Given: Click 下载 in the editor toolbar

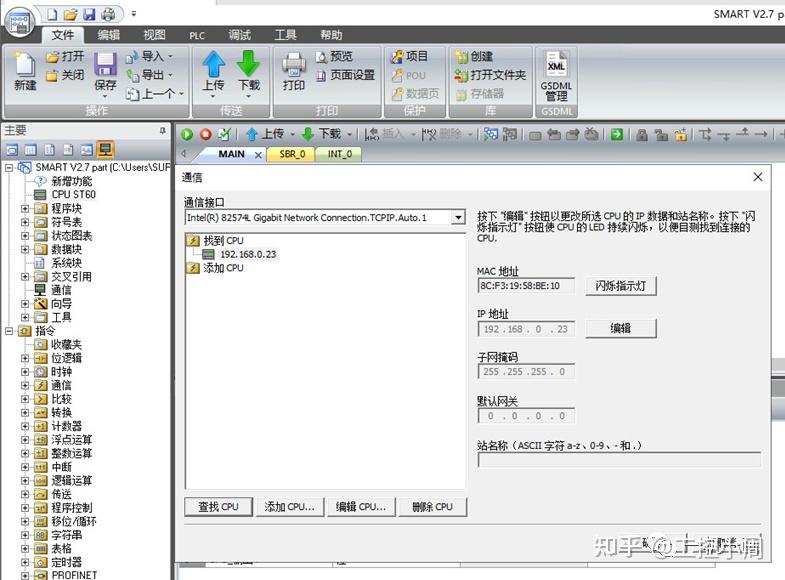Looking at the screenshot, I should [x=322, y=134].
